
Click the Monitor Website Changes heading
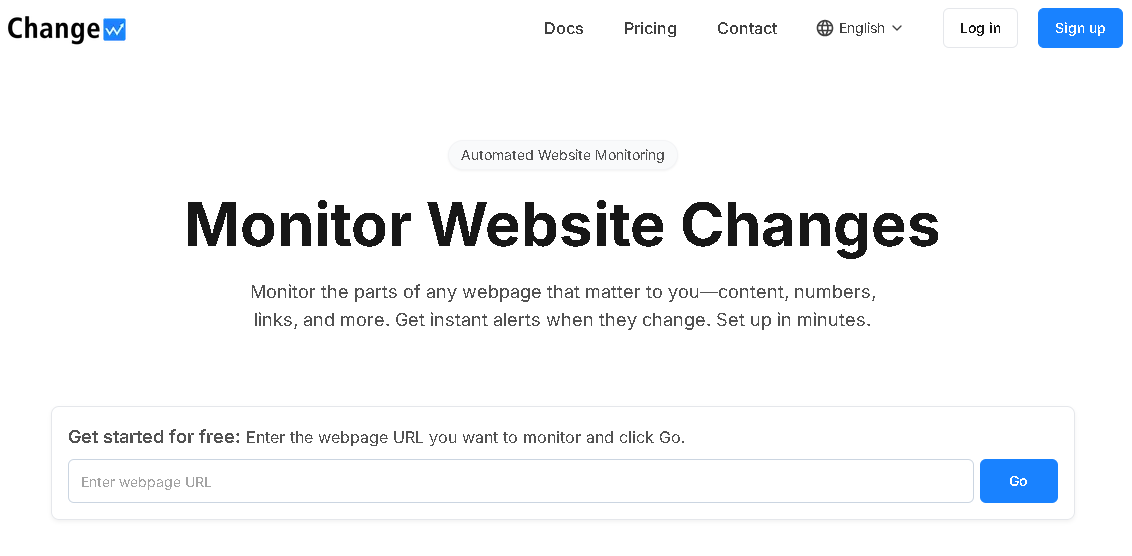(562, 224)
